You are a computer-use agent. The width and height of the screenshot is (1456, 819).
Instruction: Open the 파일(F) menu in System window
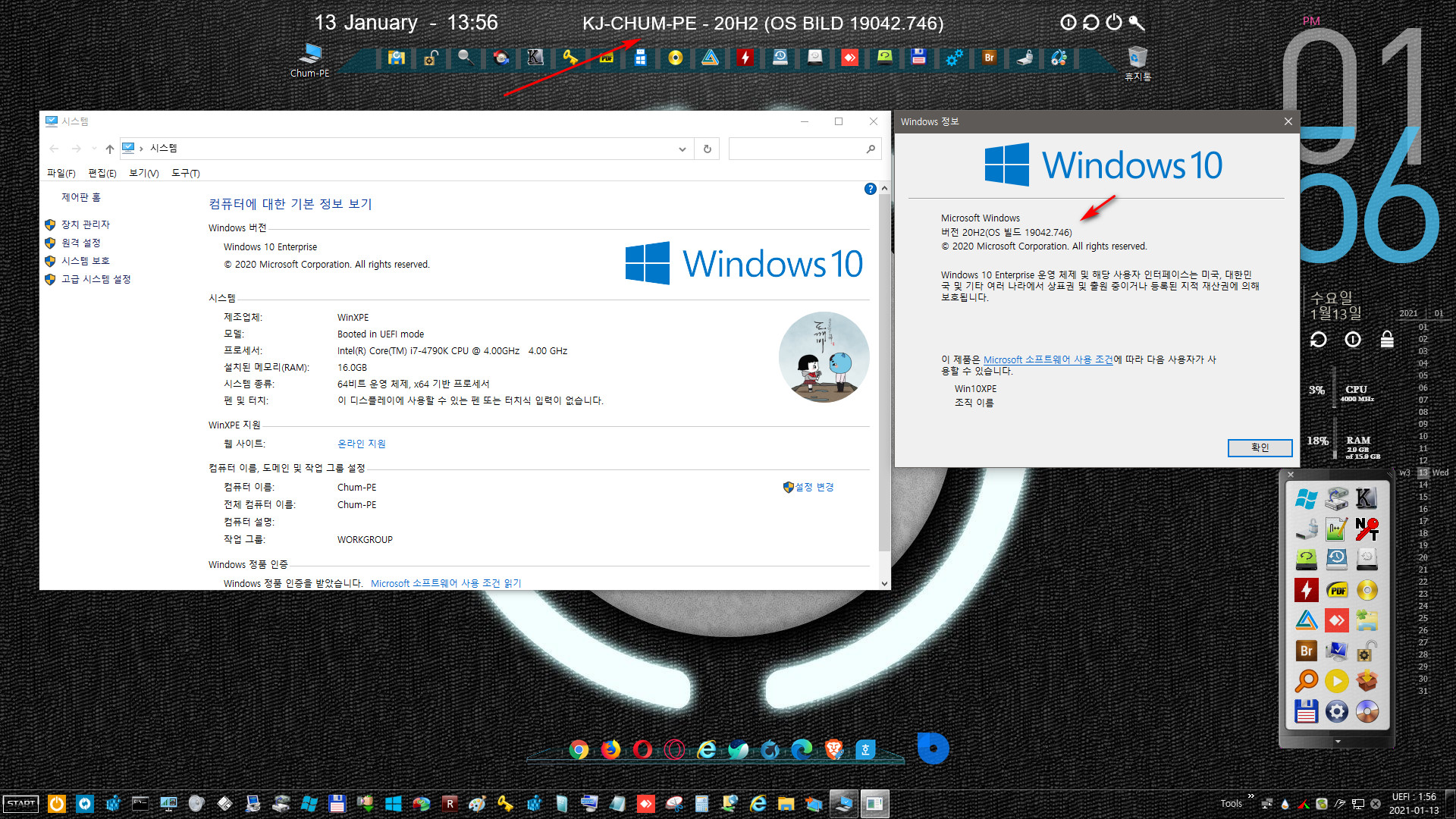[x=61, y=173]
